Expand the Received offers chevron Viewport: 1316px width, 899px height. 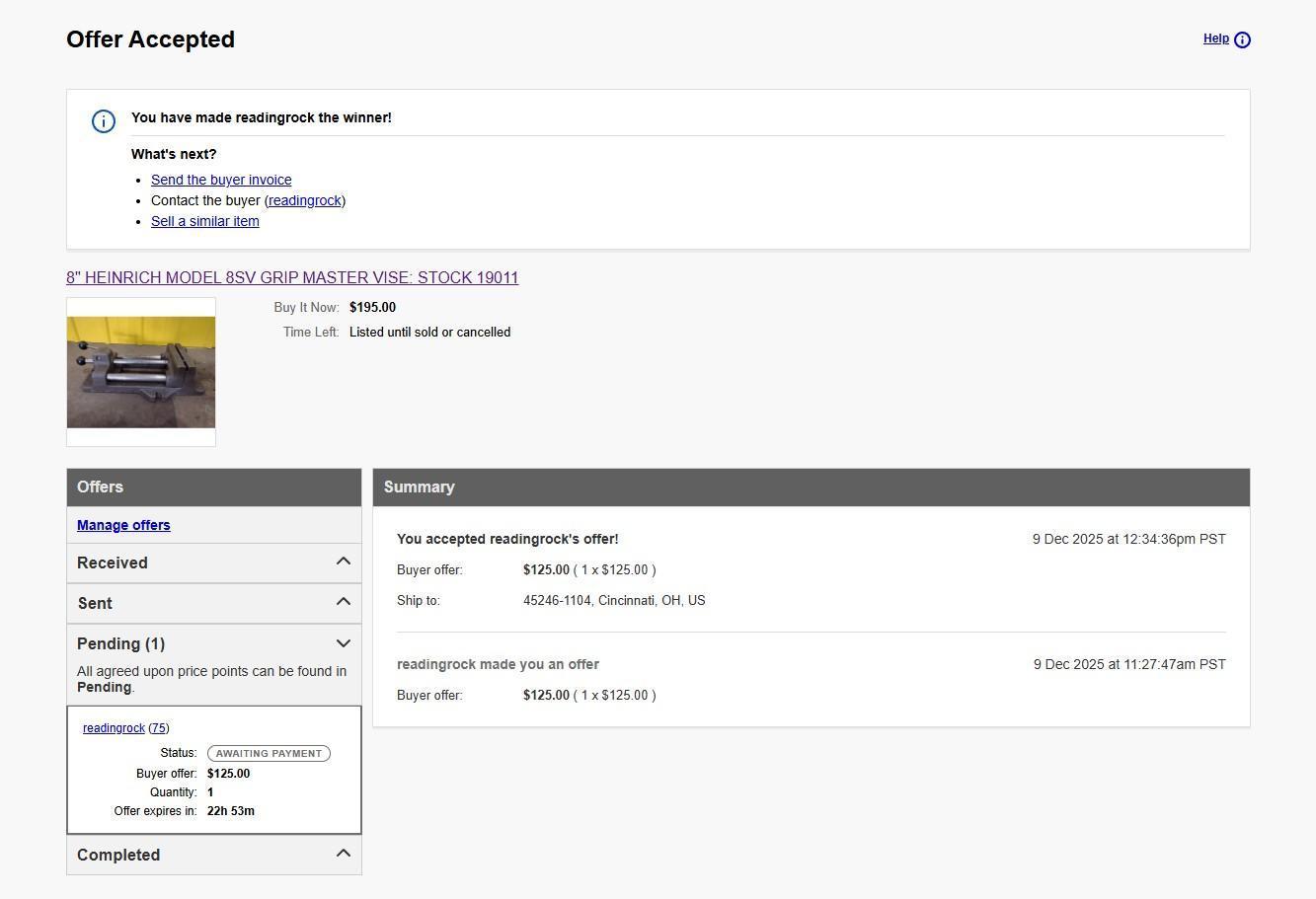point(343,562)
